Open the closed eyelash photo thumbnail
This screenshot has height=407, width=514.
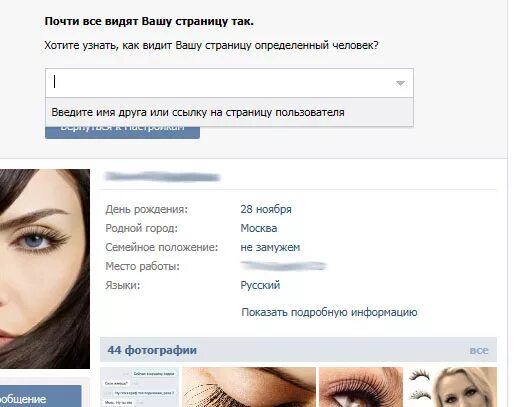click(x=249, y=387)
